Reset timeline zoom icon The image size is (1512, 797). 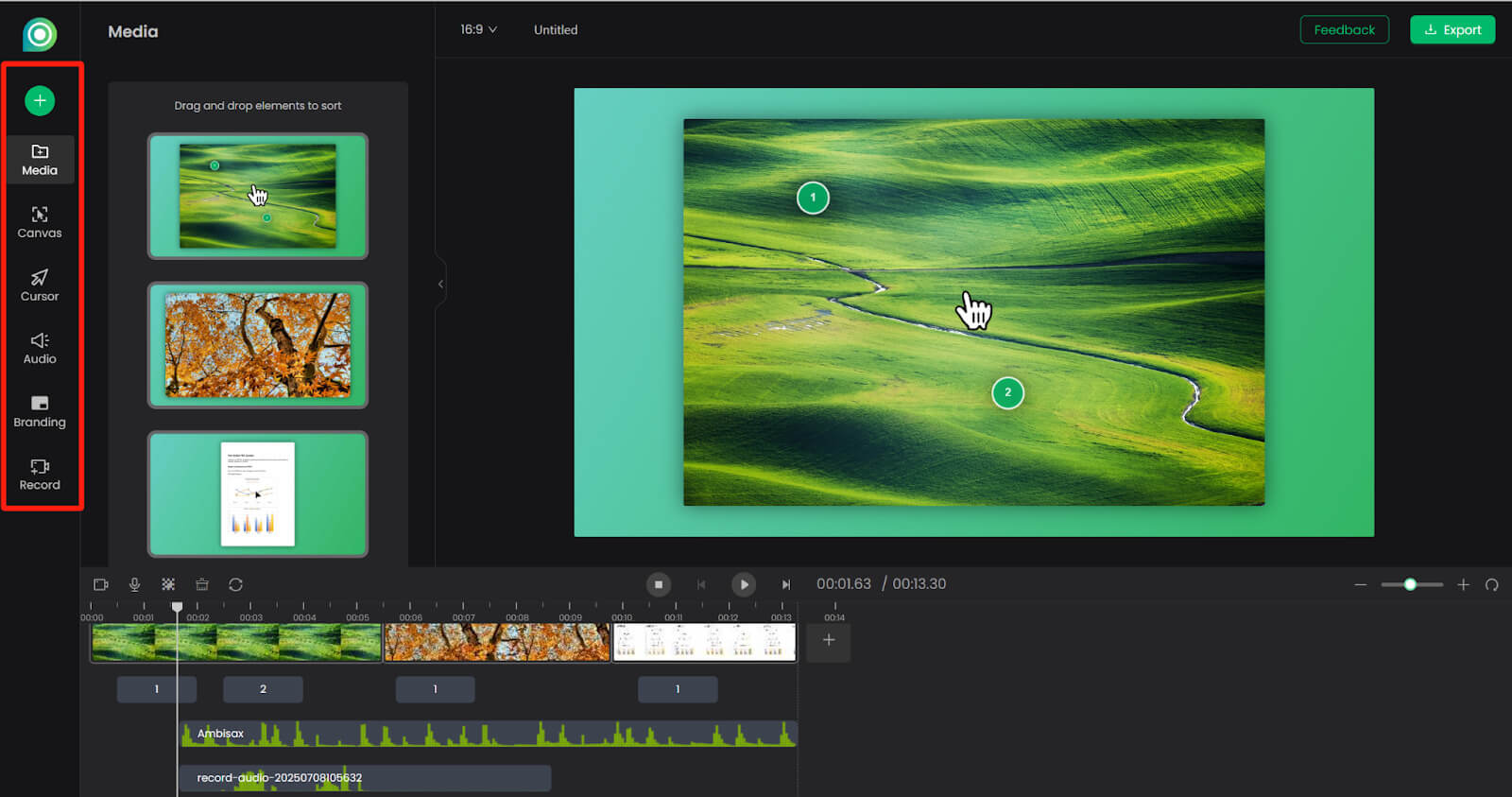[1492, 584]
